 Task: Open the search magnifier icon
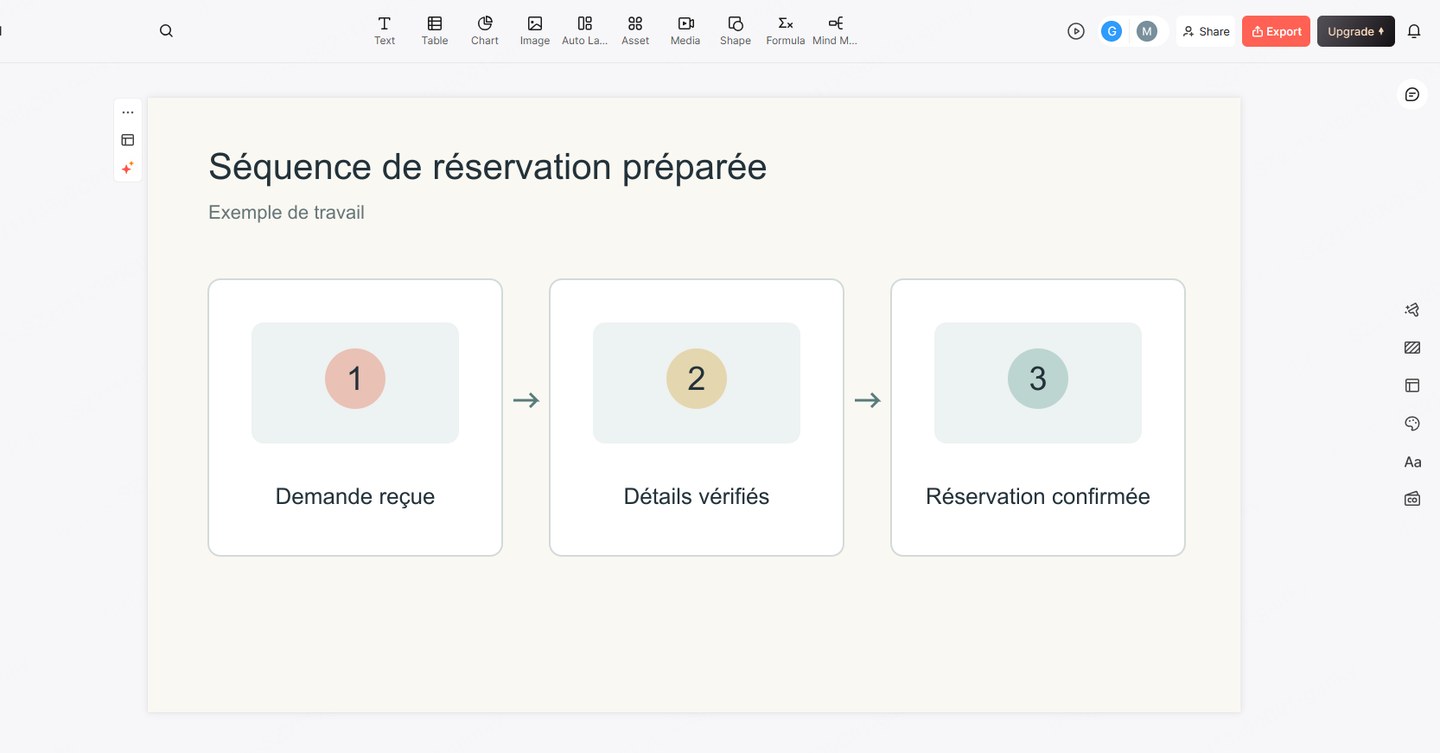click(166, 31)
